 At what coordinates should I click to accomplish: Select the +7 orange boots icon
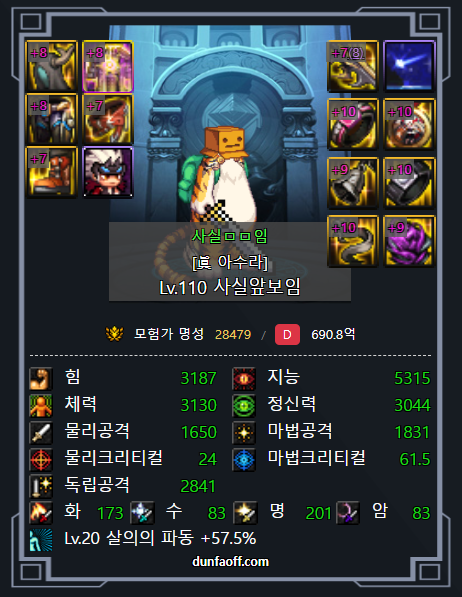51,172
